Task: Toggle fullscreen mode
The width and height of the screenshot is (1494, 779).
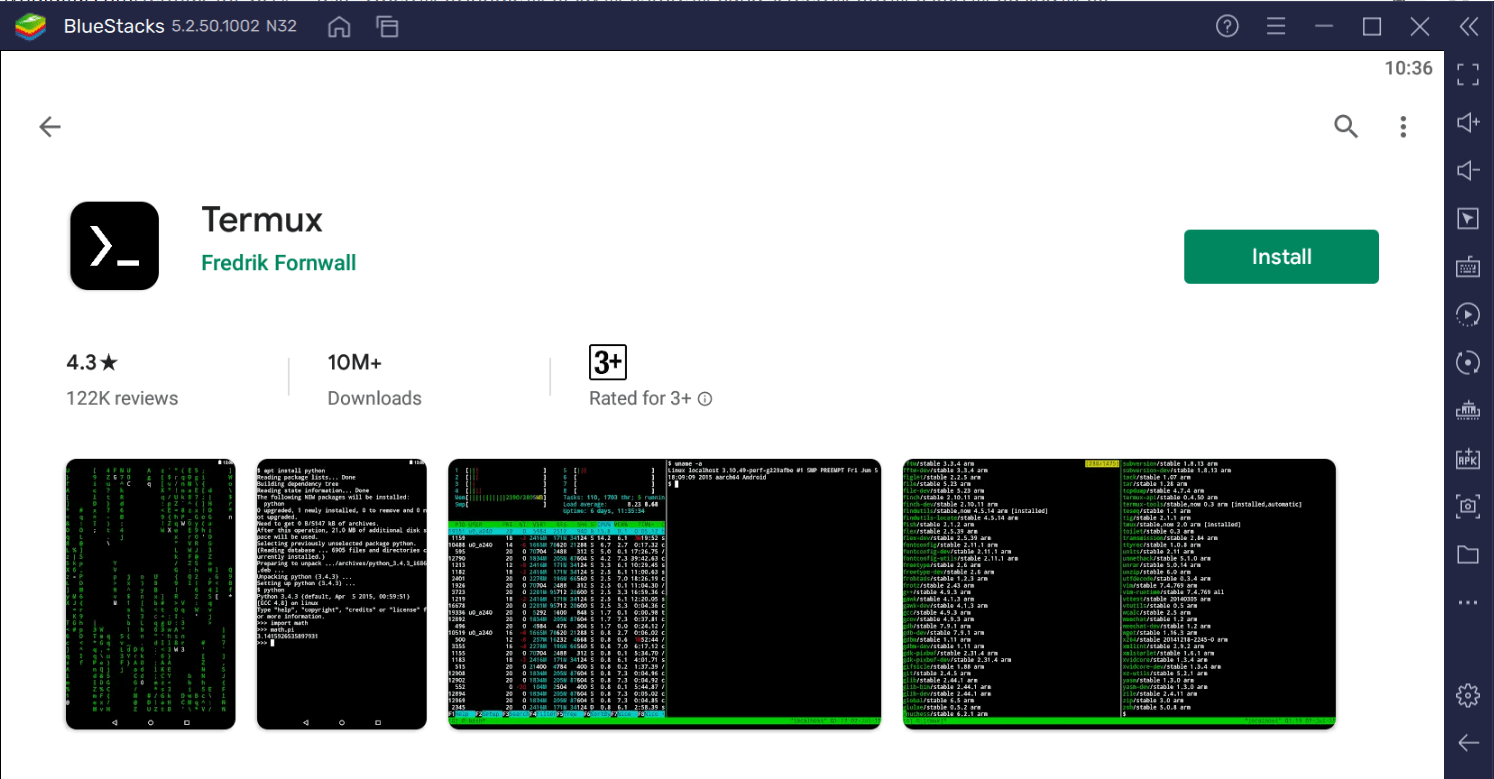Action: click(x=1468, y=74)
